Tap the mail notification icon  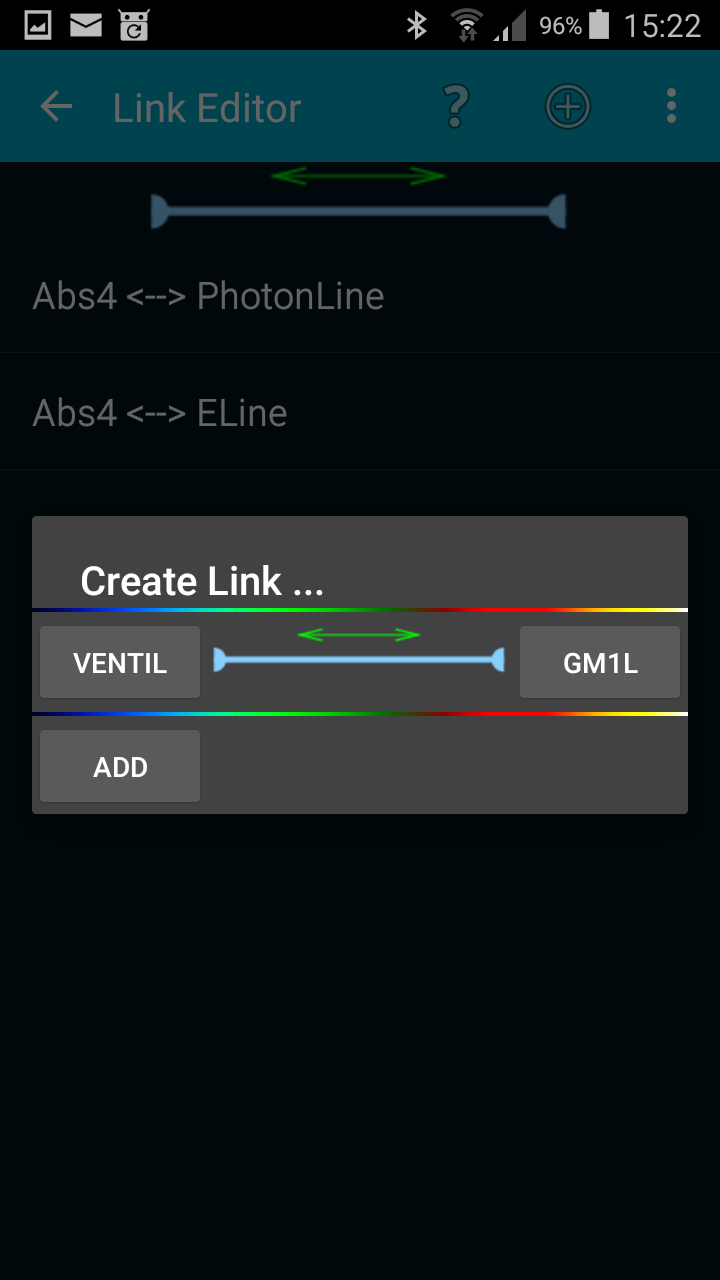coord(86,26)
